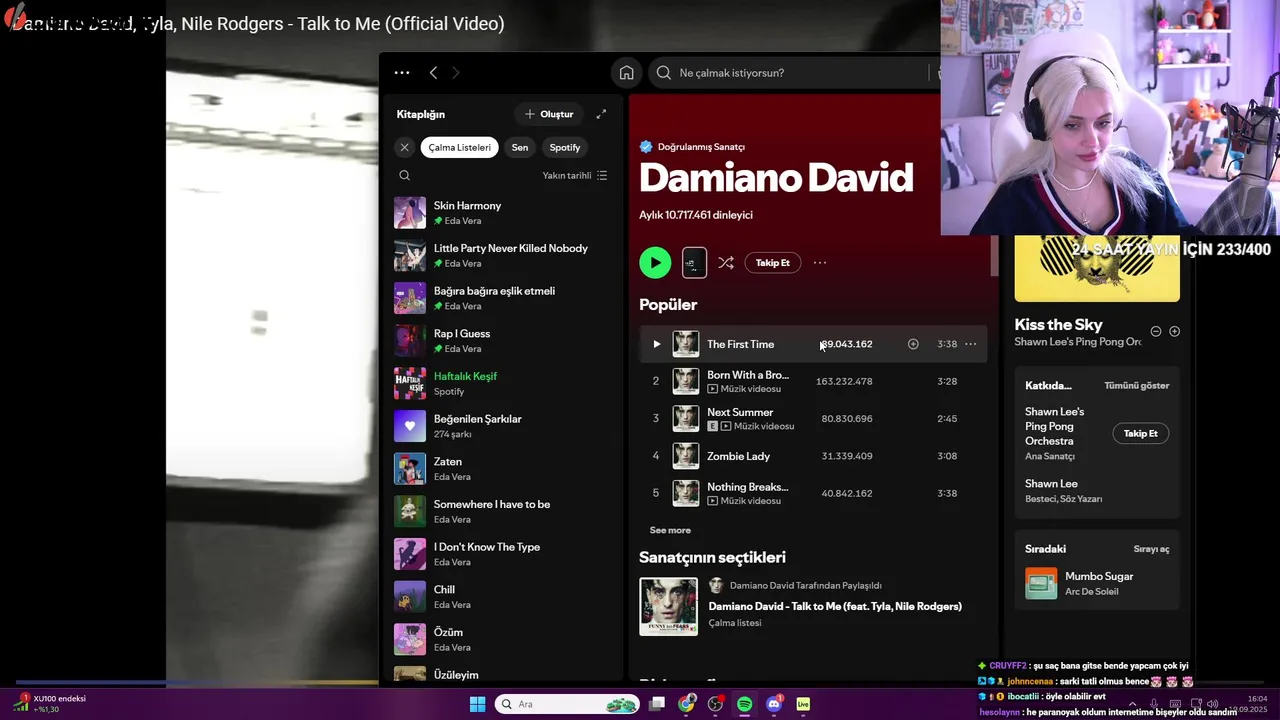
Task: Hide Kiss the Sky with minus icon
Action: click(x=1156, y=331)
